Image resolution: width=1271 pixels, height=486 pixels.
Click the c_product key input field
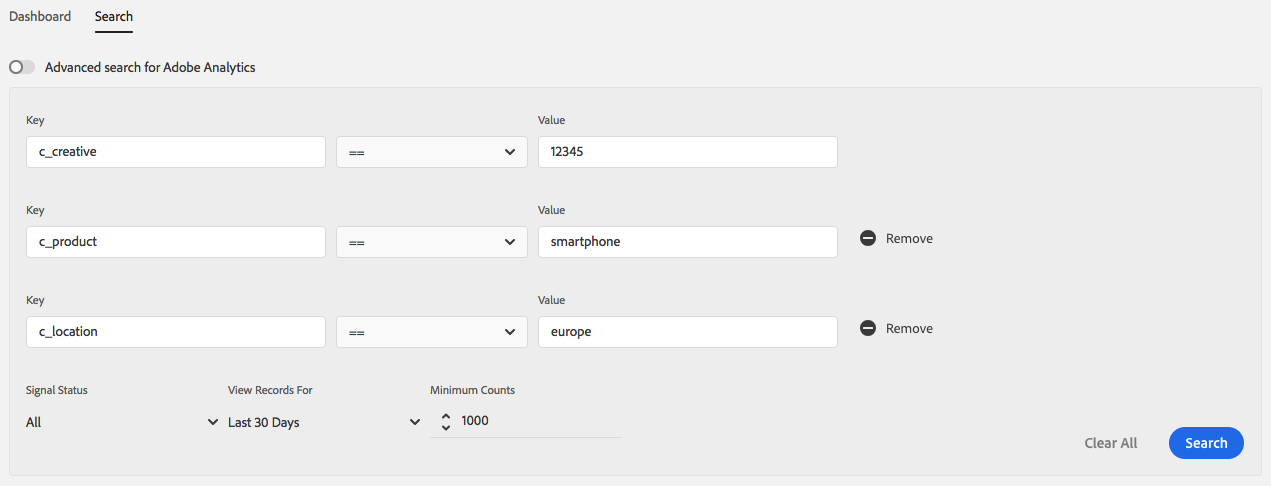(176, 242)
